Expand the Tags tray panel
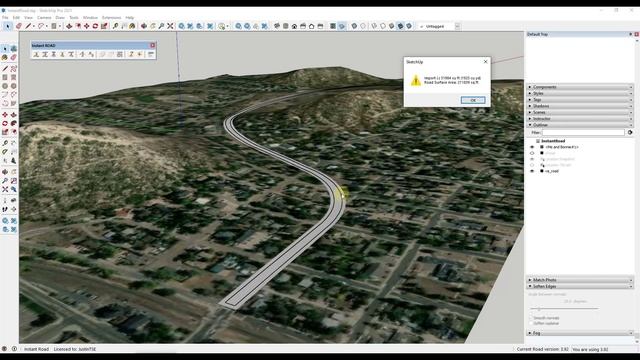Image resolution: width=640 pixels, height=360 pixels. 580,100
